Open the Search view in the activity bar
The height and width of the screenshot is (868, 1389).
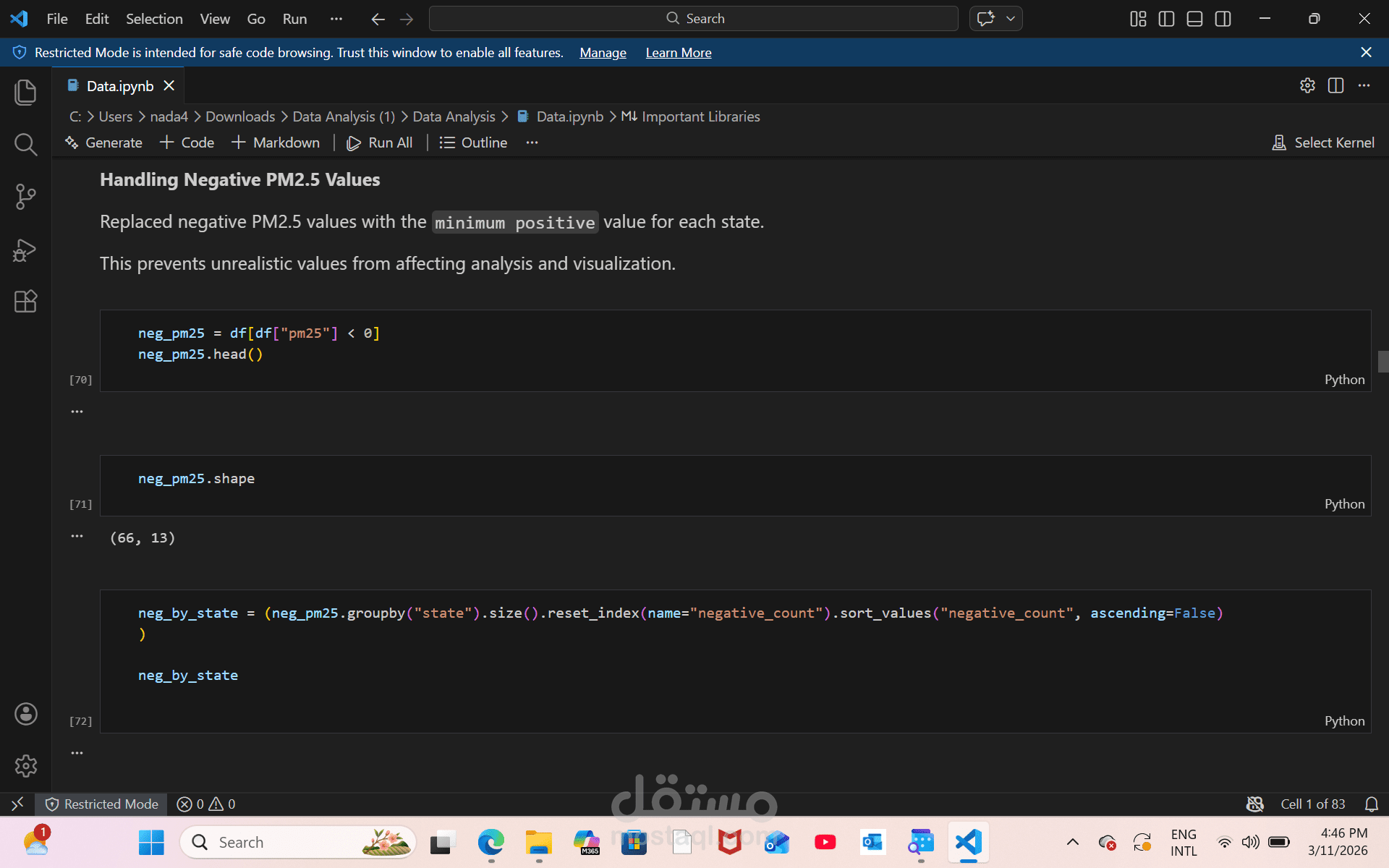coord(25,145)
